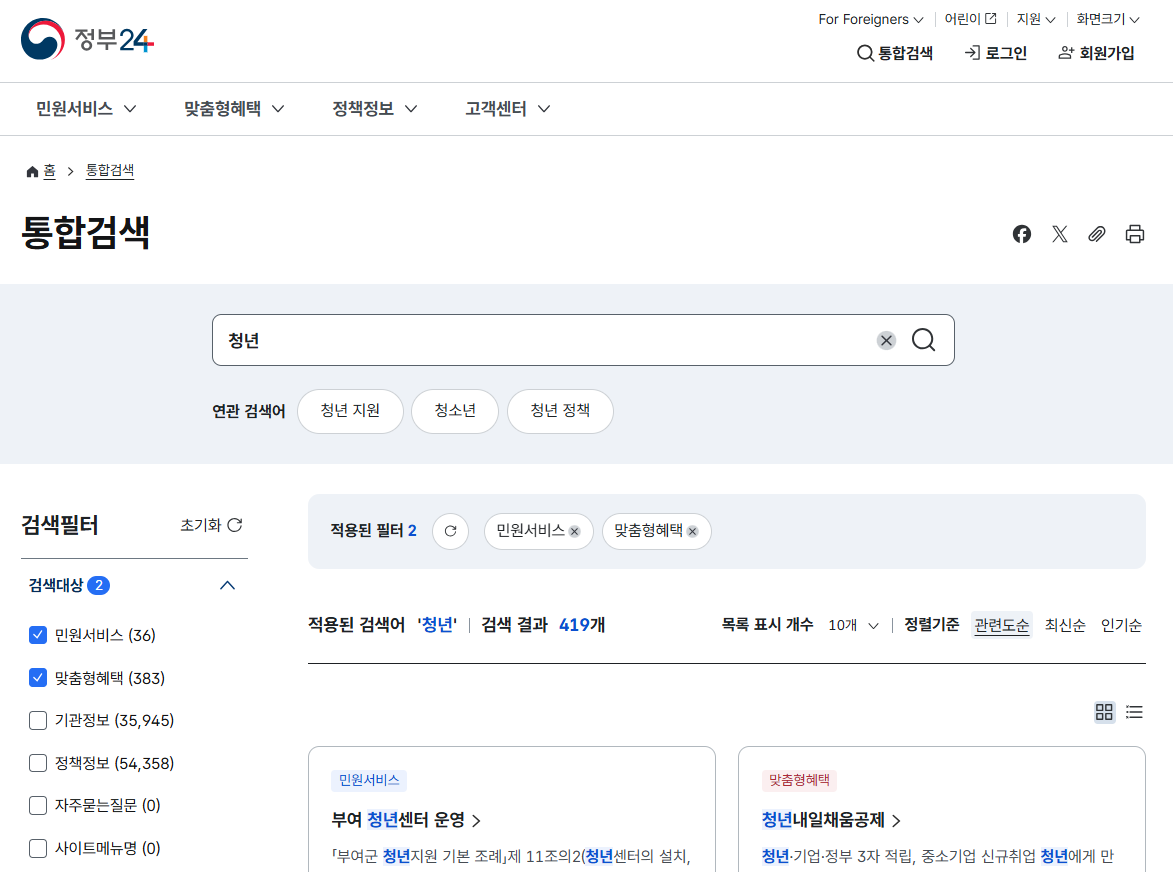
Task: Copy the page link via paperclip icon
Action: (x=1096, y=233)
